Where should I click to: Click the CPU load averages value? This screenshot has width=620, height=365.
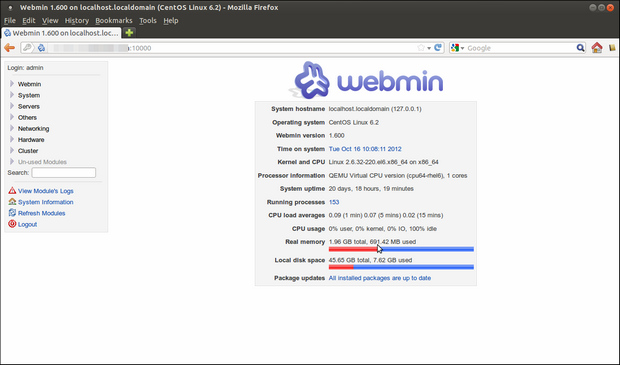(386, 215)
